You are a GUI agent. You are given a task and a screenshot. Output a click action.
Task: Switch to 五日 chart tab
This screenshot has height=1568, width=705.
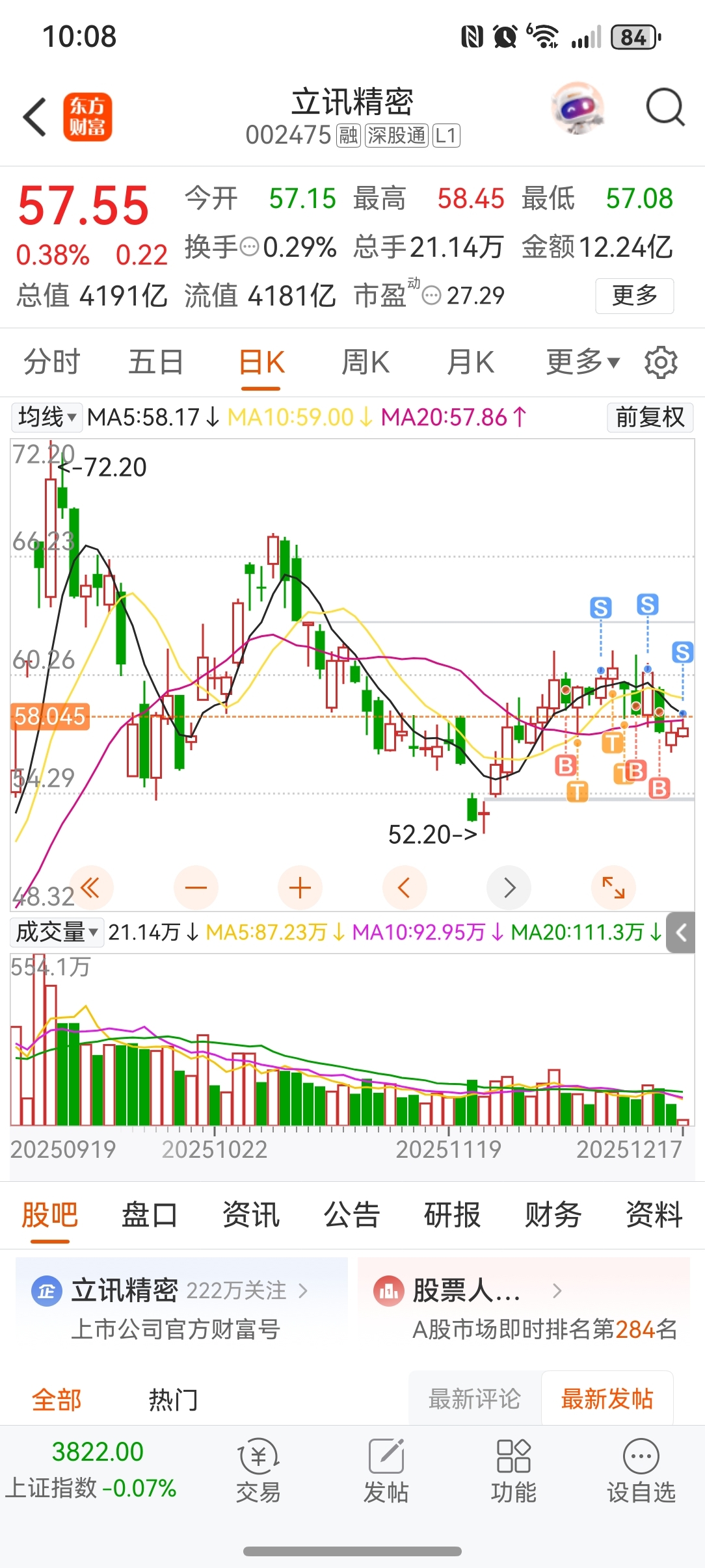[x=156, y=362]
